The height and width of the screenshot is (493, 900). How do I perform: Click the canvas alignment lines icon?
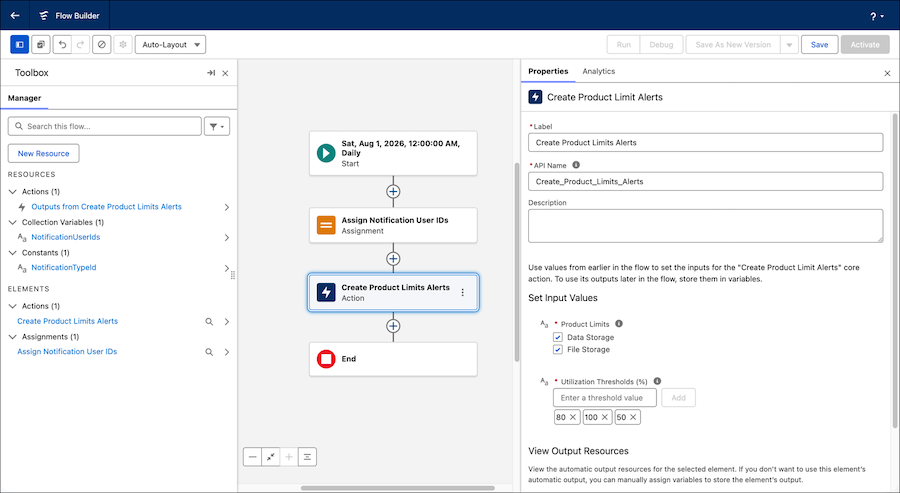click(x=307, y=457)
